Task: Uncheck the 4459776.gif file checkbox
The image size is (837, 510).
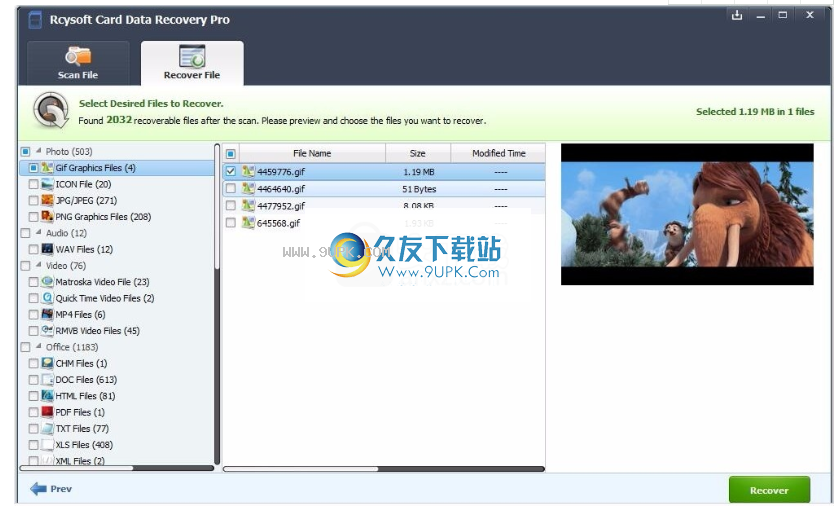Action: pyautogui.click(x=231, y=171)
